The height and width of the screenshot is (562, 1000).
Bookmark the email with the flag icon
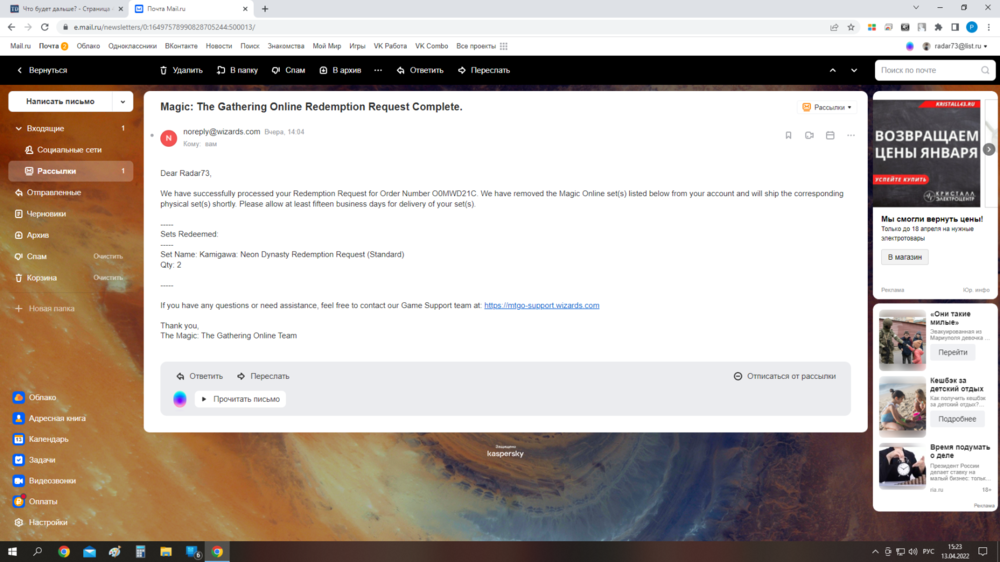[788, 135]
